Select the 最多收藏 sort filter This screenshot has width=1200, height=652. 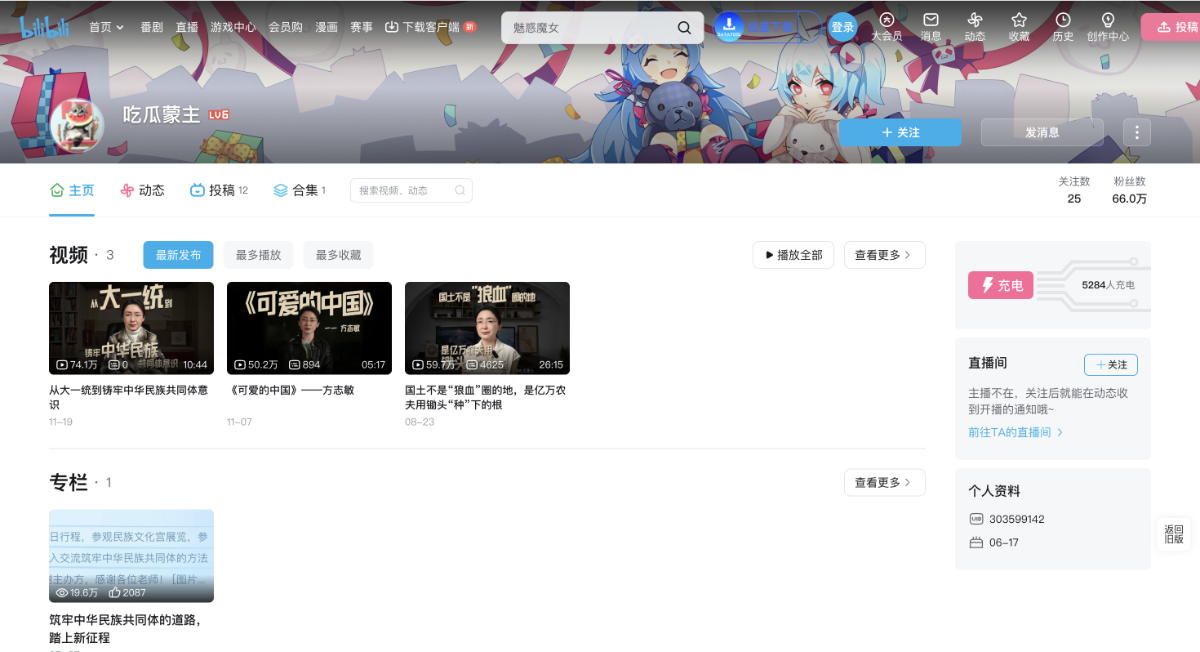(338, 255)
